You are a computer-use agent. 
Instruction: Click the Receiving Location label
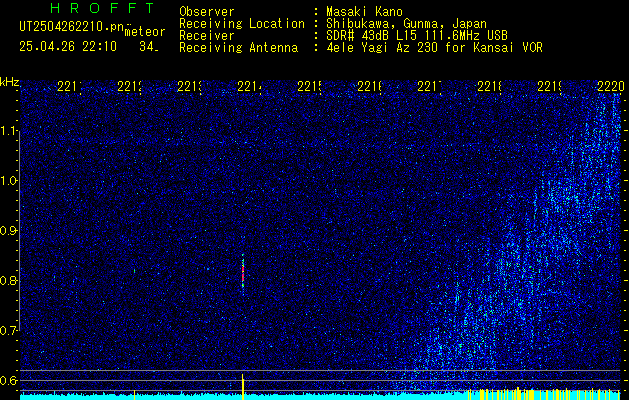242,24
